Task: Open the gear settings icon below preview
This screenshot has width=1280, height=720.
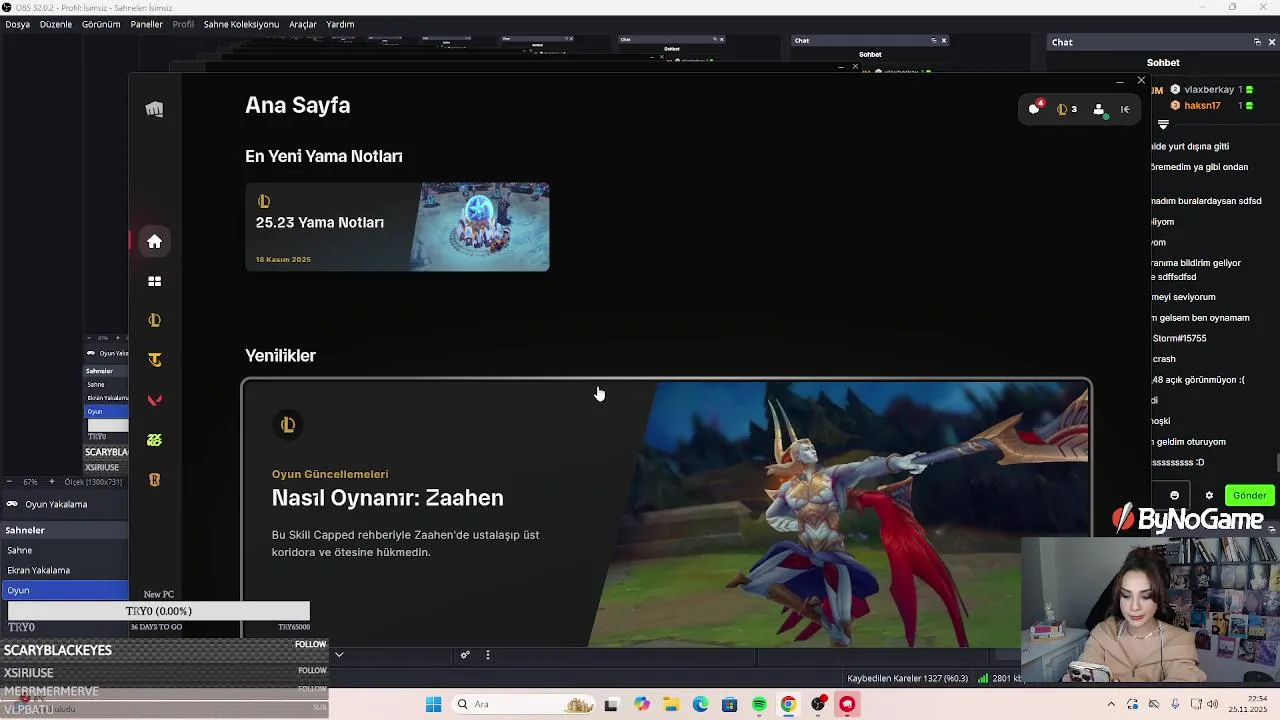Action: click(x=465, y=655)
